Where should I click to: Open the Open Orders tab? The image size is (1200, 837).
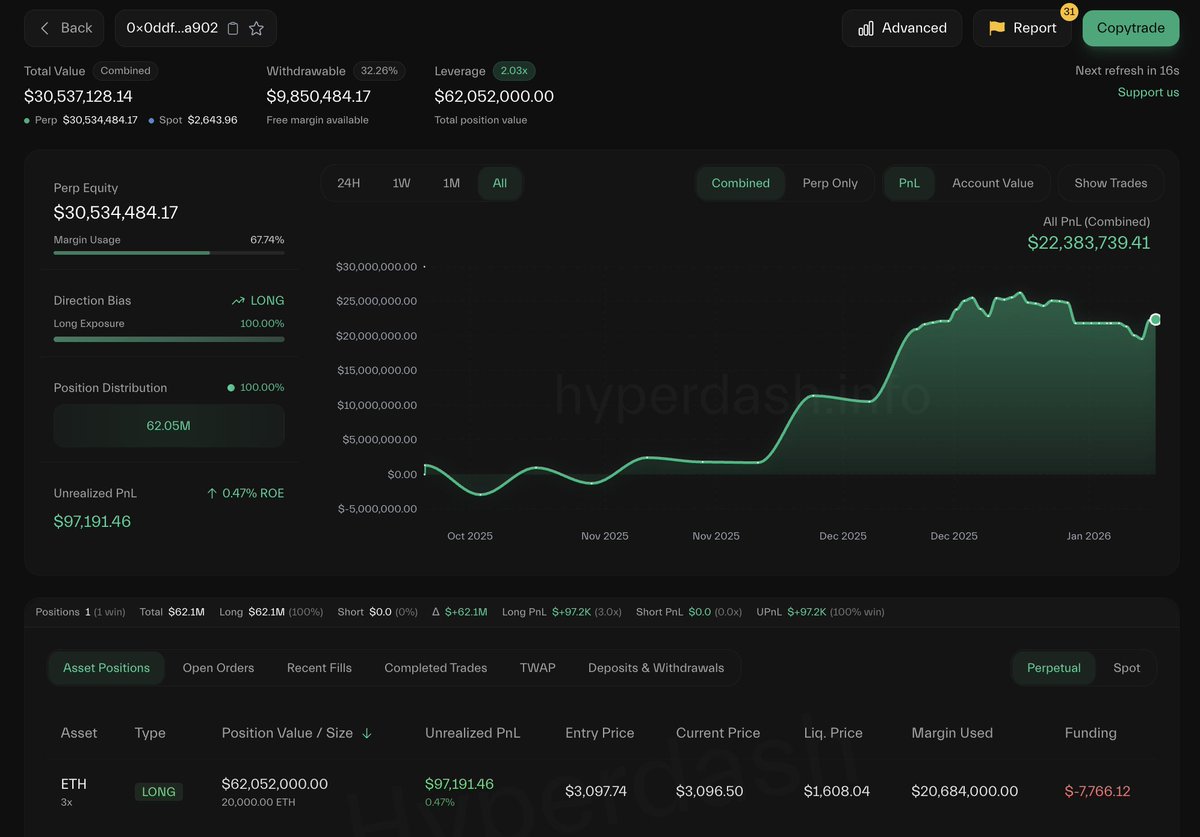[218, 668]
